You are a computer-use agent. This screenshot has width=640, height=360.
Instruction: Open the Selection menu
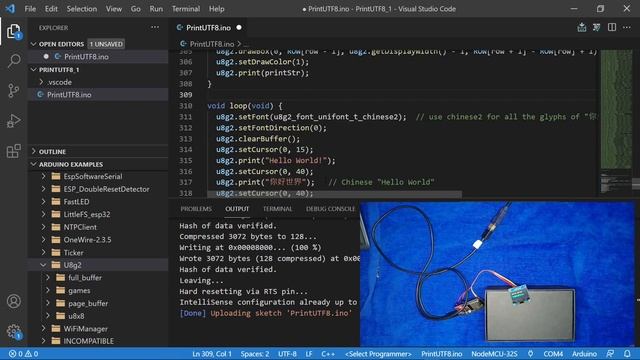(82, 9)
